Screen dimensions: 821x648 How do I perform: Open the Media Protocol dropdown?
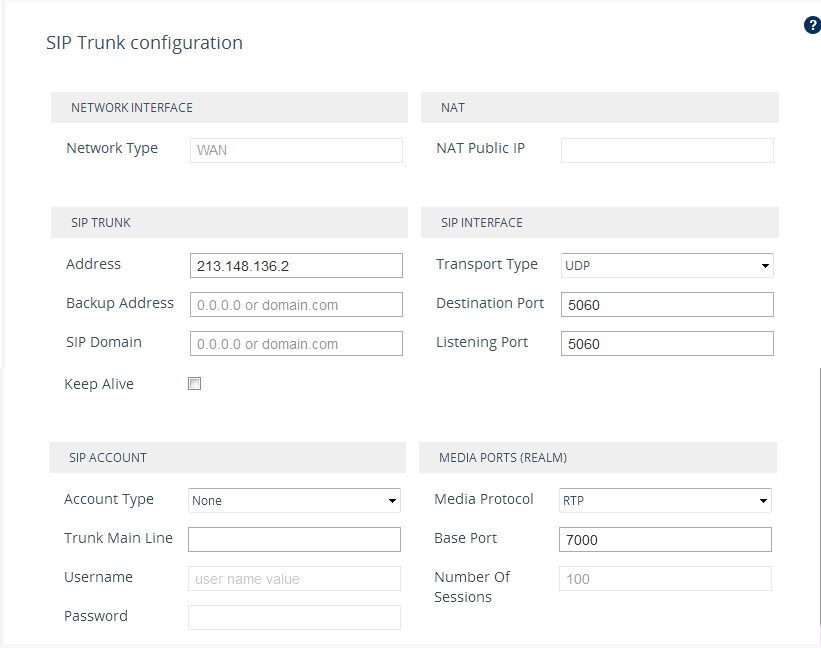665,500
